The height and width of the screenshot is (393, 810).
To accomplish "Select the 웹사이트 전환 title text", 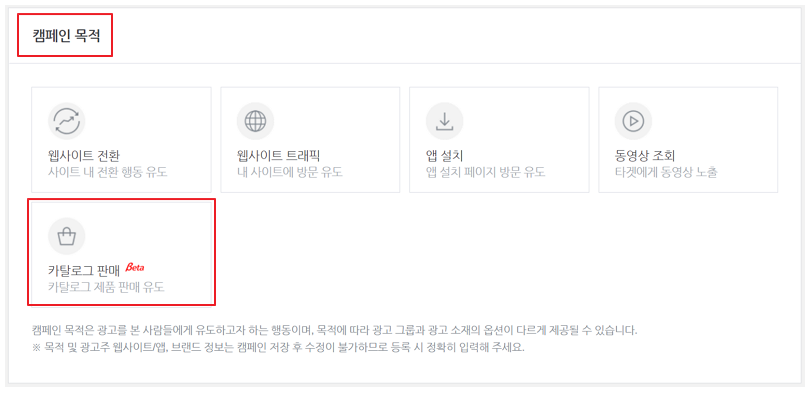I will click(x=84, y=155).
